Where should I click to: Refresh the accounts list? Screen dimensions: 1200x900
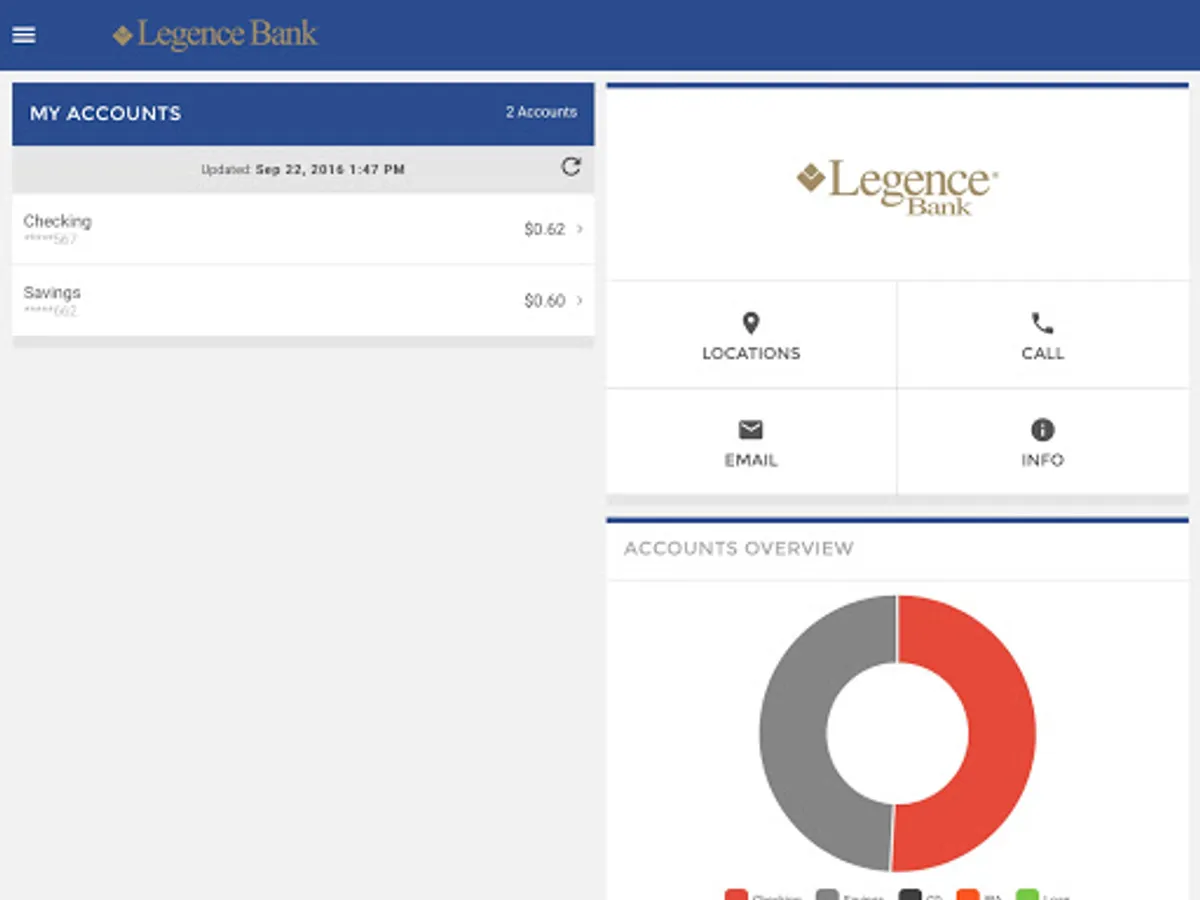point(571,167)
